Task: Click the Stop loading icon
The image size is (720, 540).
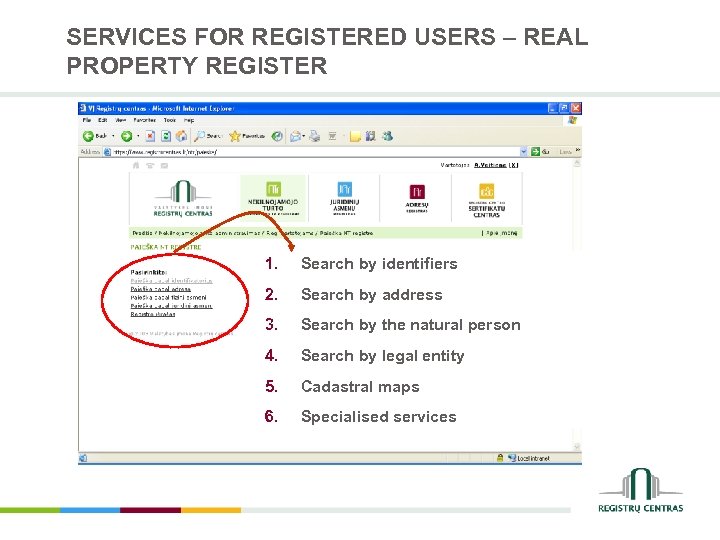Action: pyautogui.click(x=151, y=136)
